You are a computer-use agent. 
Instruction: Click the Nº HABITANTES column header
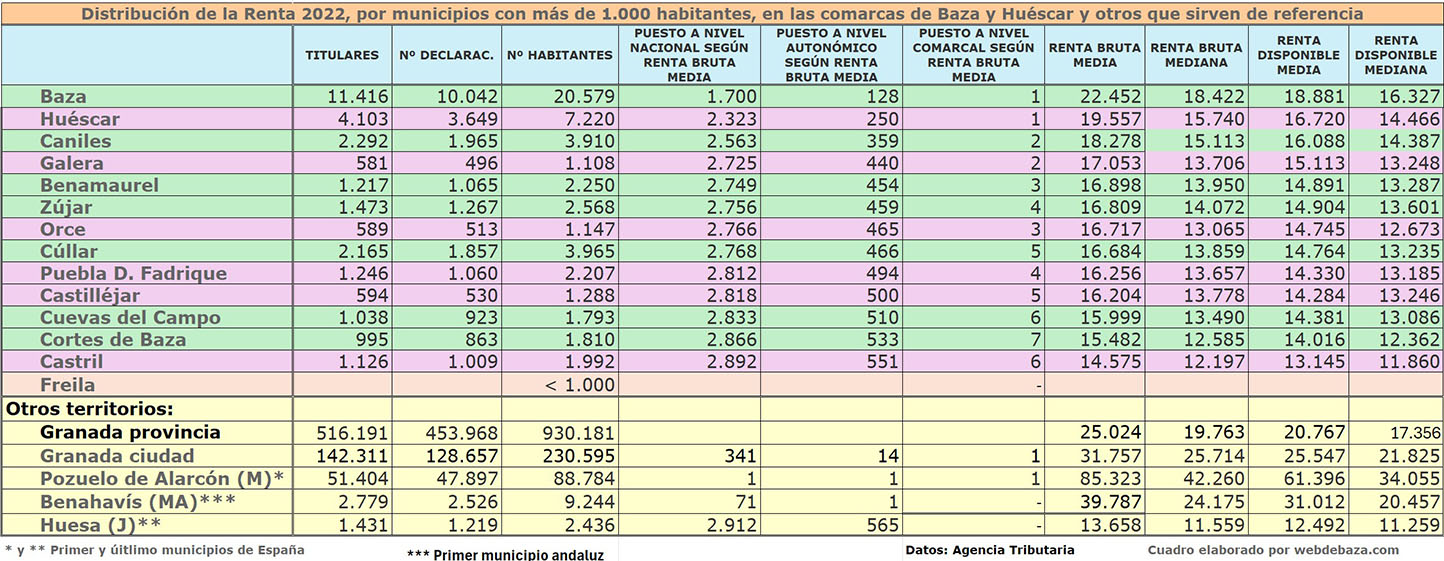[x=559, y=55]
